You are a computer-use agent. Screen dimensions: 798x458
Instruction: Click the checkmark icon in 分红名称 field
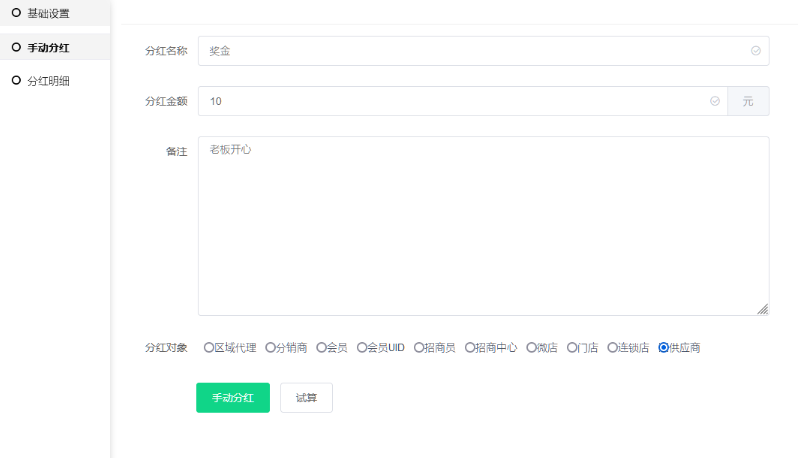coord(756,50)
